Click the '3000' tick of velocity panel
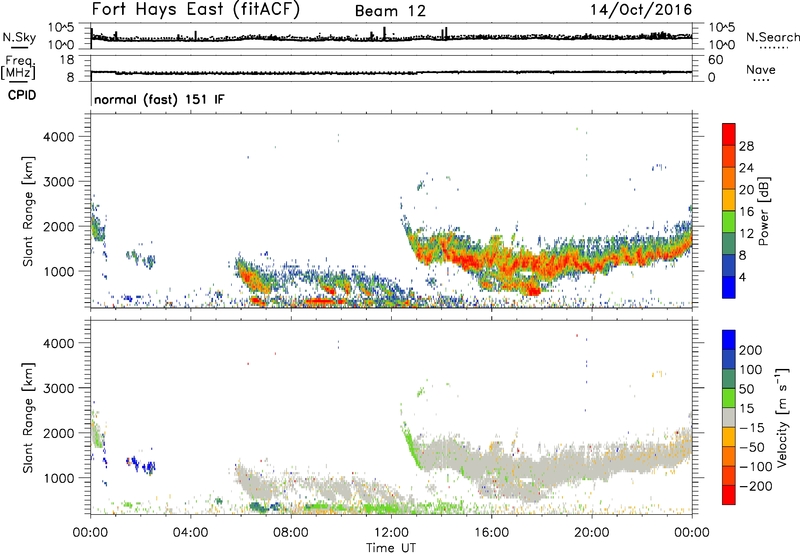800x554 pixels. [x=59, y=388]
